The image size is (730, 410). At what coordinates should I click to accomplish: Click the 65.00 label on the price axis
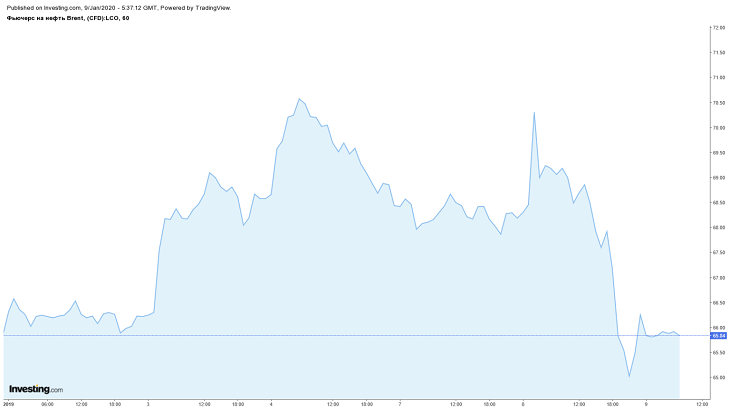tap(718, 378)
